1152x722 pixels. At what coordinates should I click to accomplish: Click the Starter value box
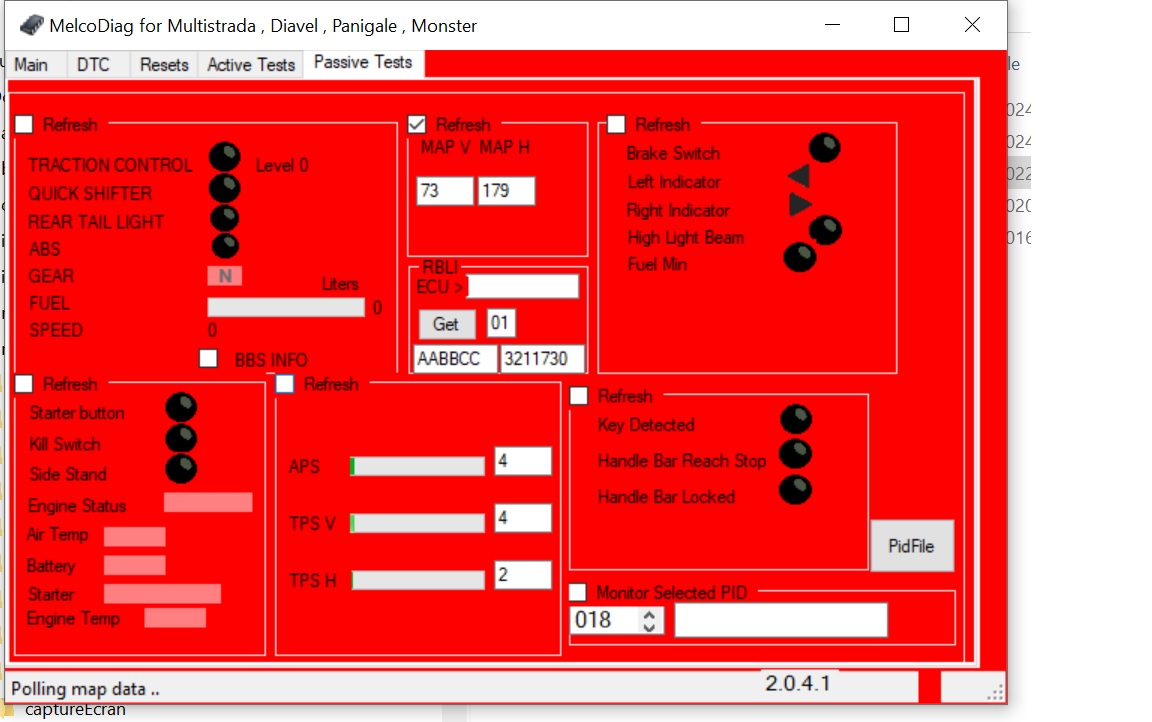click(x=162, y=593)
